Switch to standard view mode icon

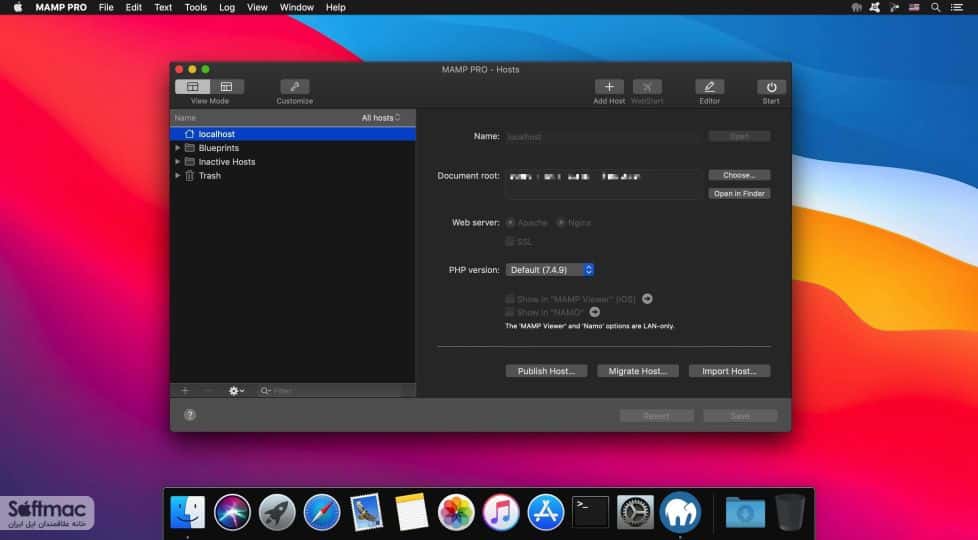tap(193, 87)
